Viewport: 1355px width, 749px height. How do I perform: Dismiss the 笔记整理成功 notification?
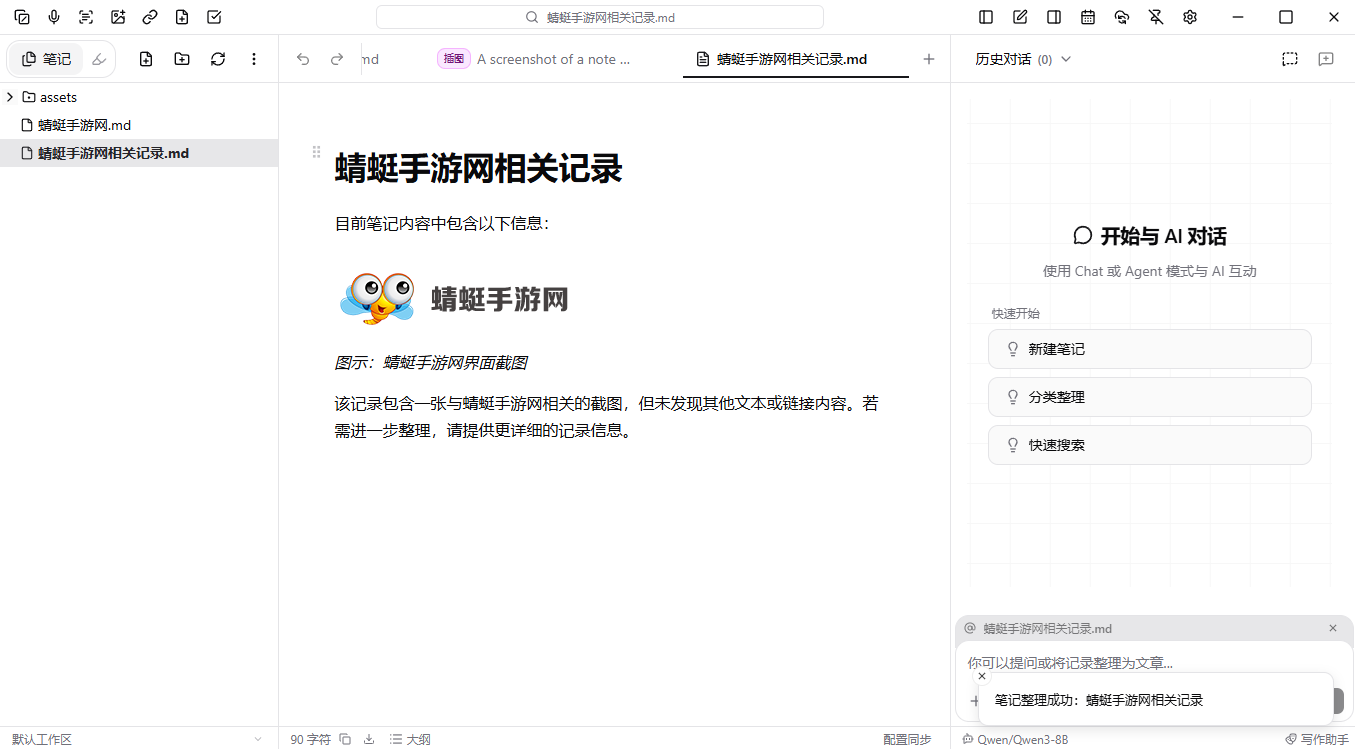coord(982,676)
